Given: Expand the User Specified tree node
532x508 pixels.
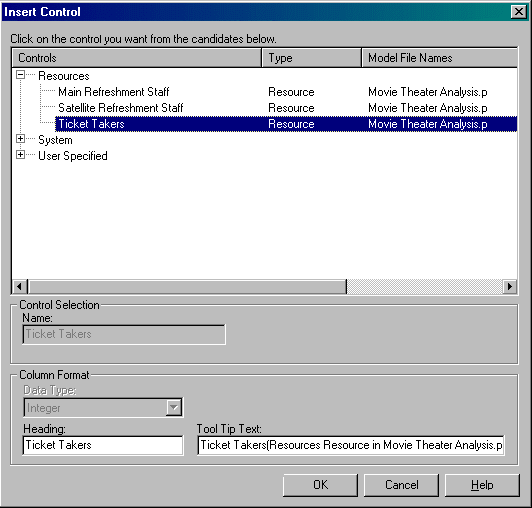Looking at the screenshot, I should click(x=20, y=155).
